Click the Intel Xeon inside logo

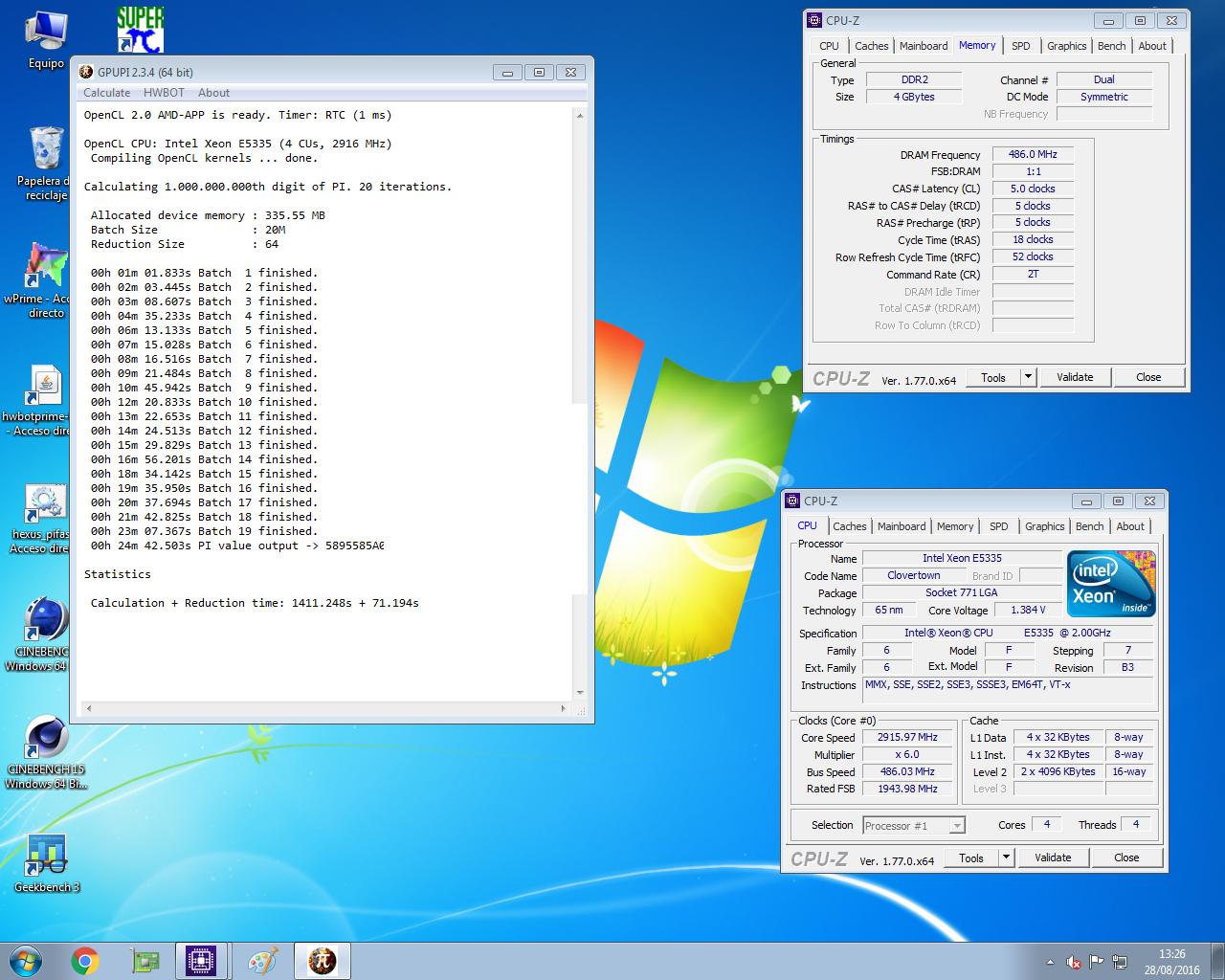click(1111, 583)
